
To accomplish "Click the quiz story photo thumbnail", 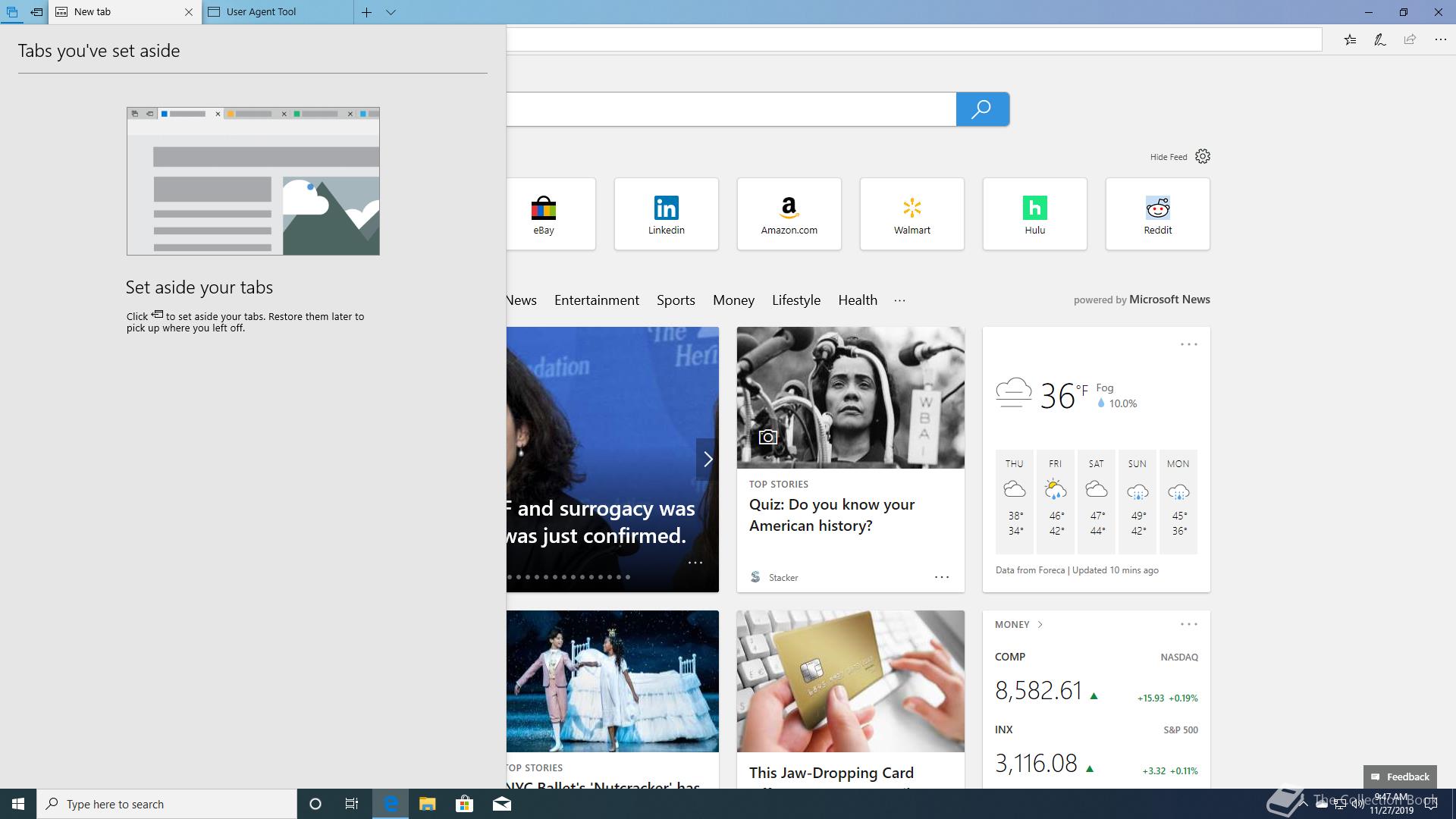I will click(x=851, y=397).
